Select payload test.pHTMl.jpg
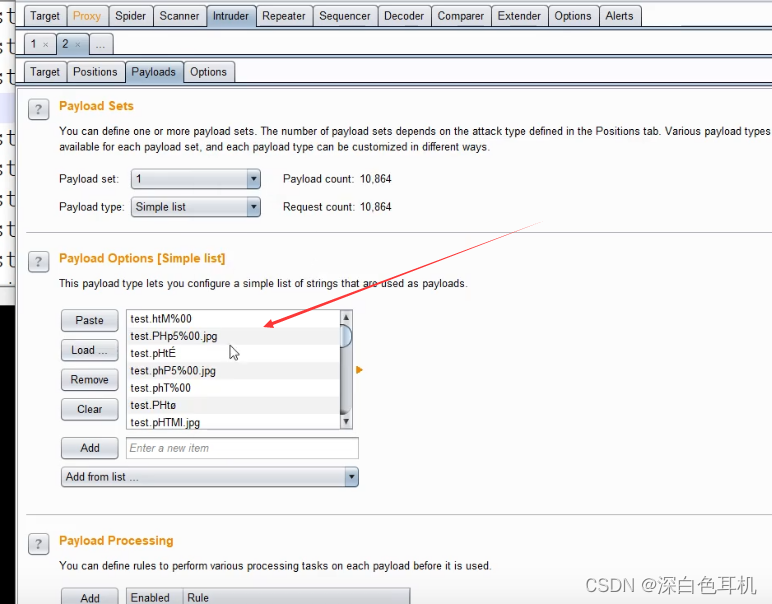 click(x=233, y=422)
